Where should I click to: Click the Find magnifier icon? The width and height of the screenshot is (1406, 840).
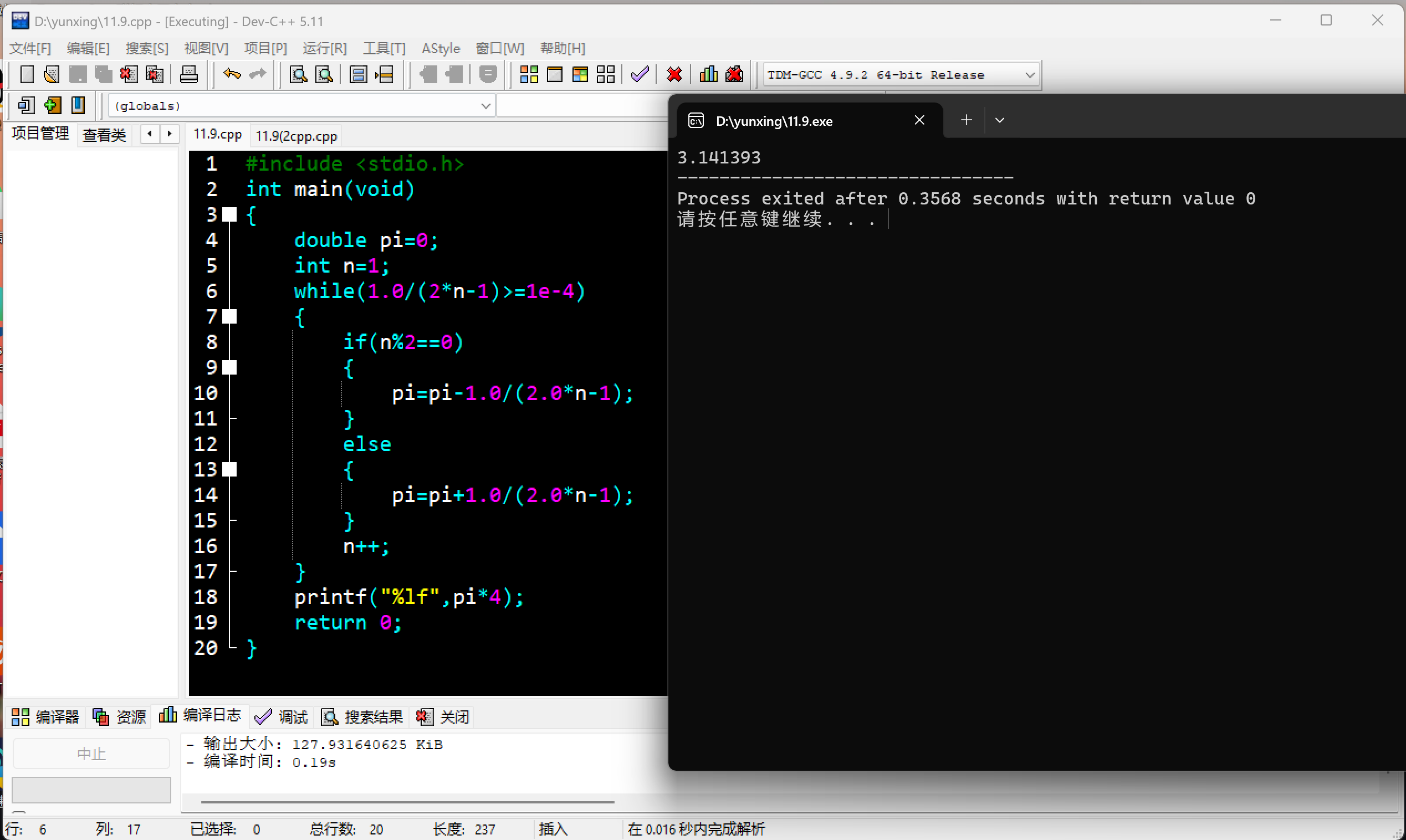point(298,74)
